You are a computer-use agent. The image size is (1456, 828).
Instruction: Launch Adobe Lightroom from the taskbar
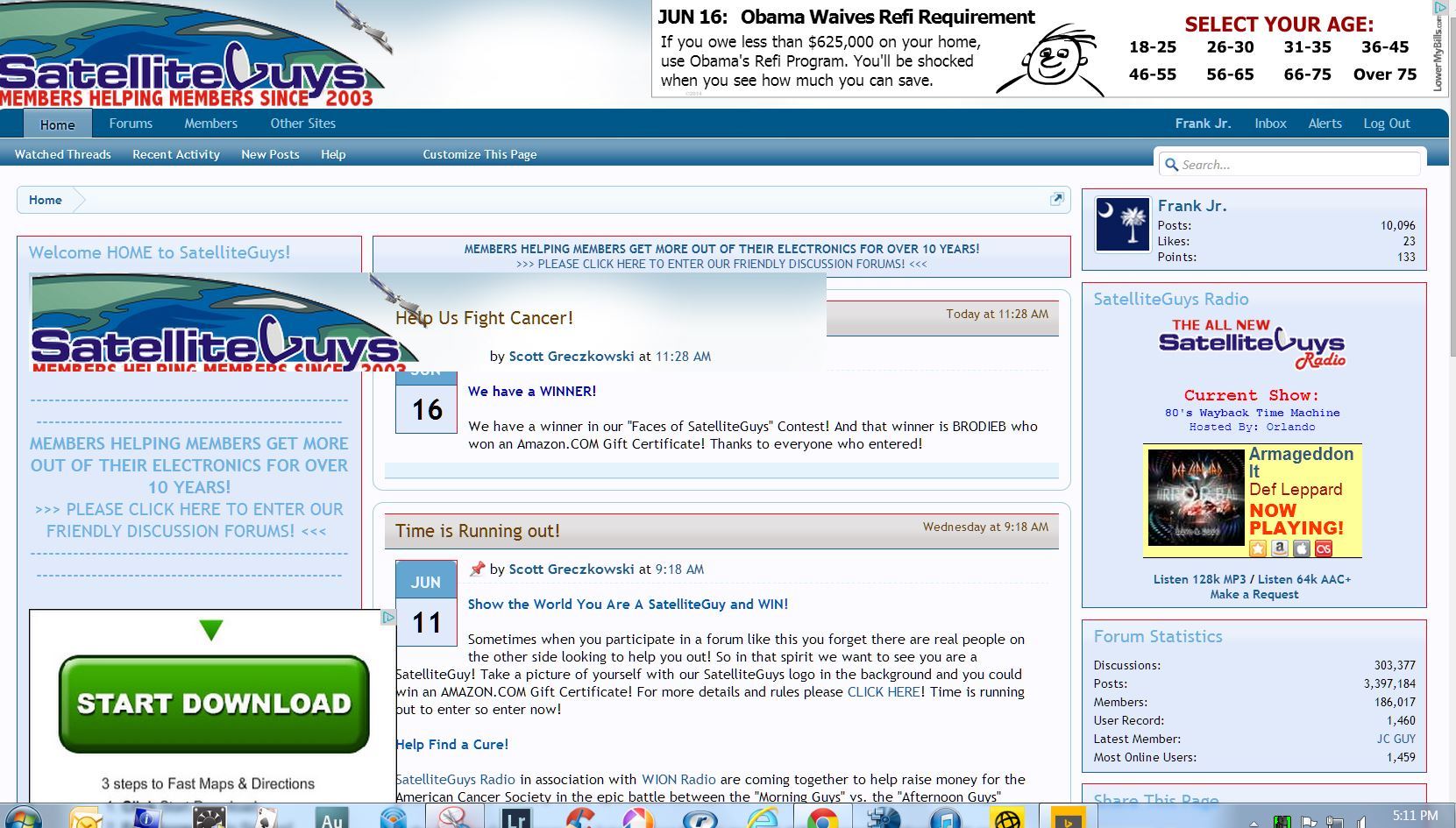[515, 818]
